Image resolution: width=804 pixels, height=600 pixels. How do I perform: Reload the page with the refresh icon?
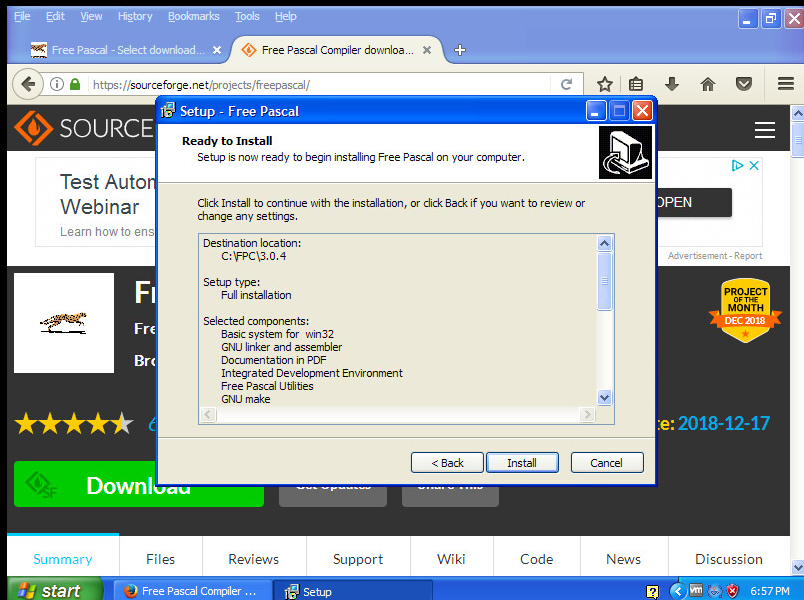566,84
